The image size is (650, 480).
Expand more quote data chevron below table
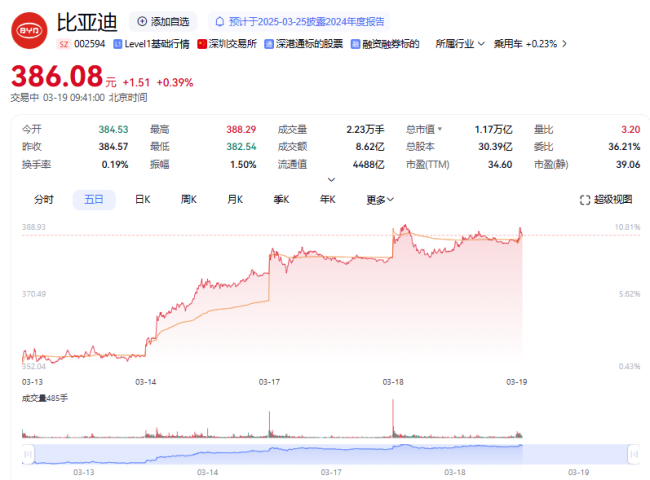[331, 180]
